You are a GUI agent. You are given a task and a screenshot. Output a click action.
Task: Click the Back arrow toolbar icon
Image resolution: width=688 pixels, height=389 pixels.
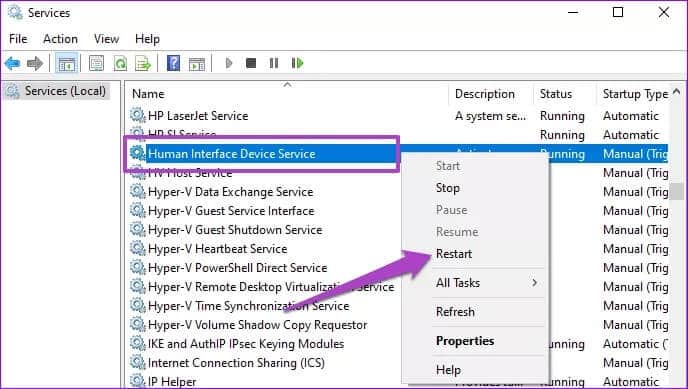(x=12, y=64)
